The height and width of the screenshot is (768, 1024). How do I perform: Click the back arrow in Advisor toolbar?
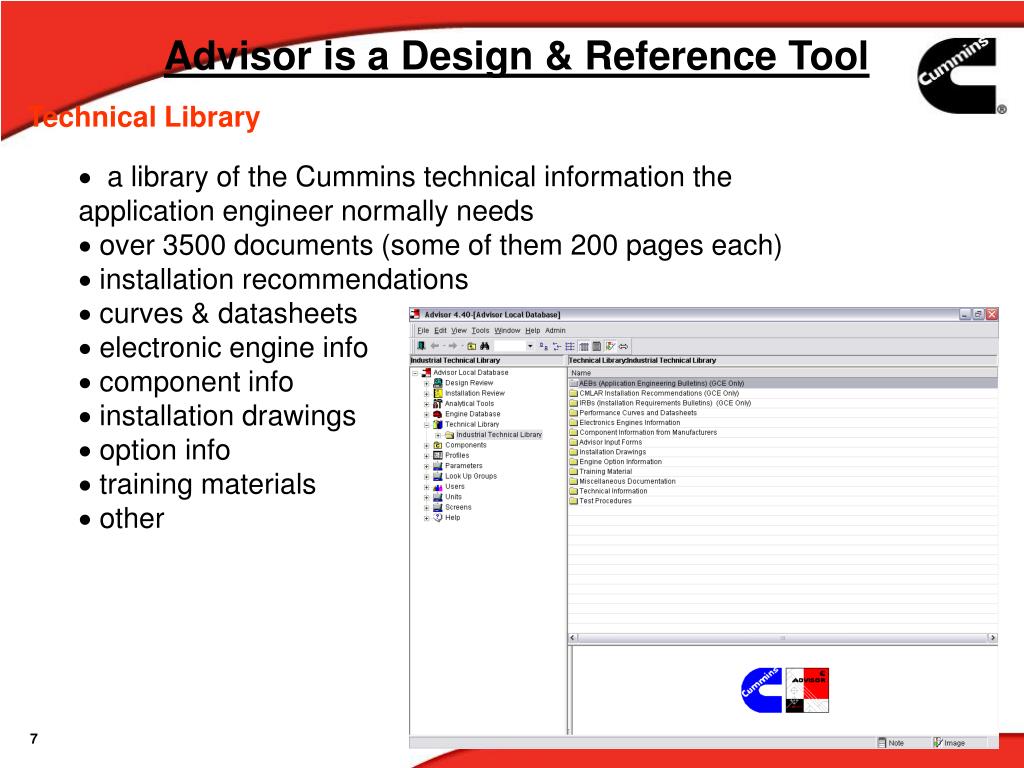[435, 345]
